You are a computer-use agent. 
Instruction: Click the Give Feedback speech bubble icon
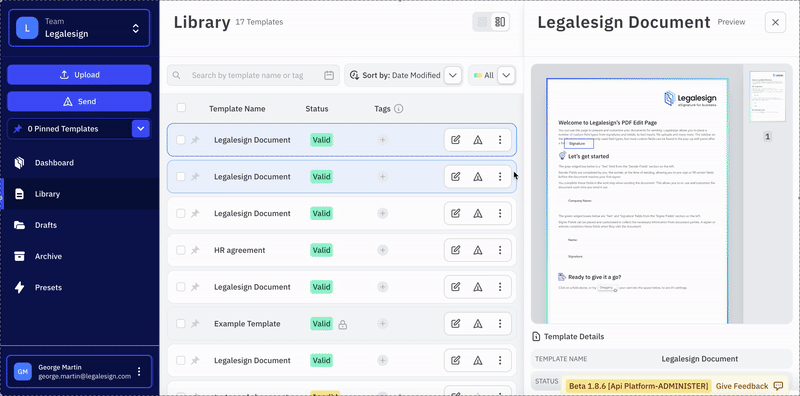click(778, 386)
